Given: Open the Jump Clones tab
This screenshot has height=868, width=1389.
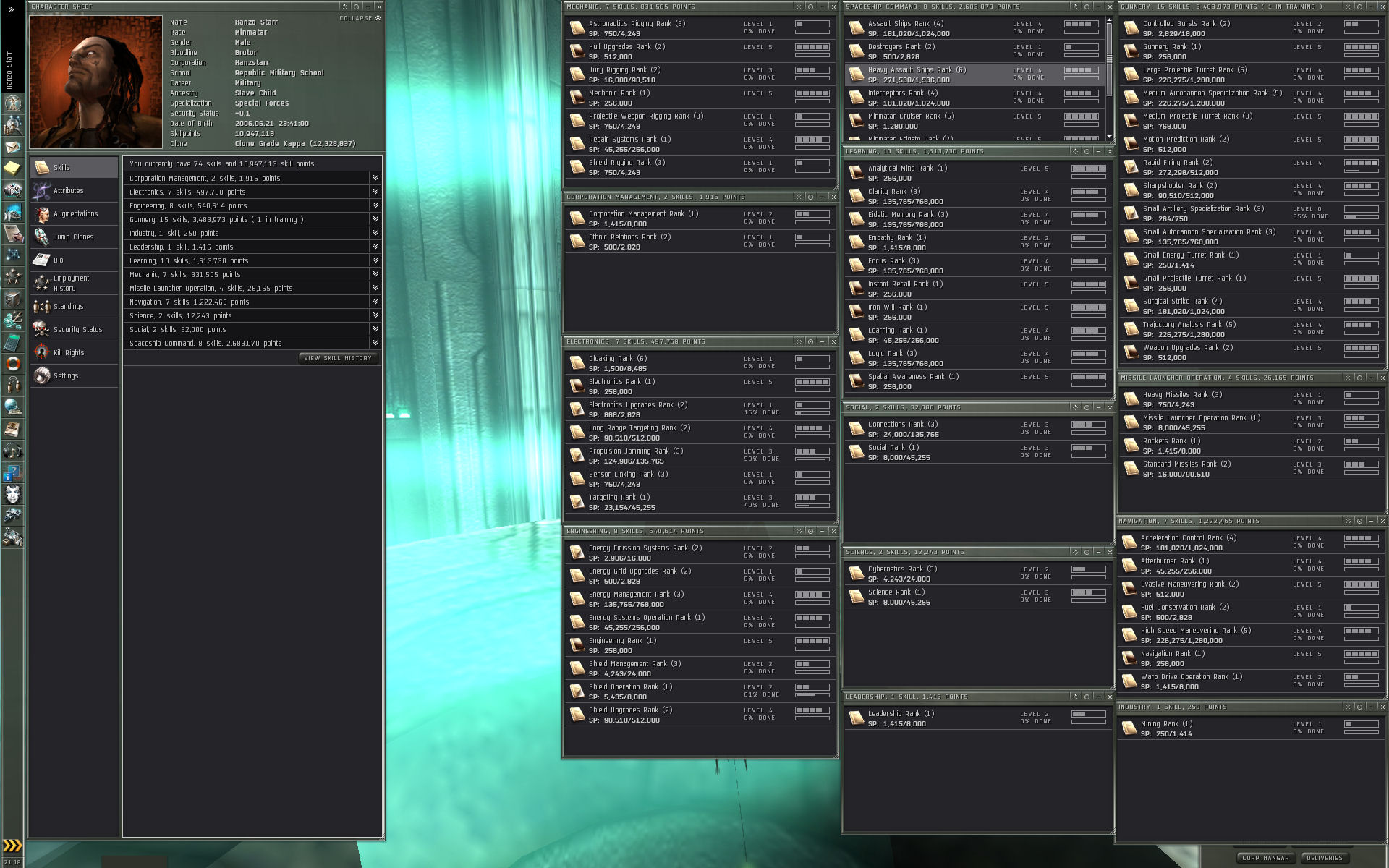Looking at the screenshot, I should [x=74, y=237].
